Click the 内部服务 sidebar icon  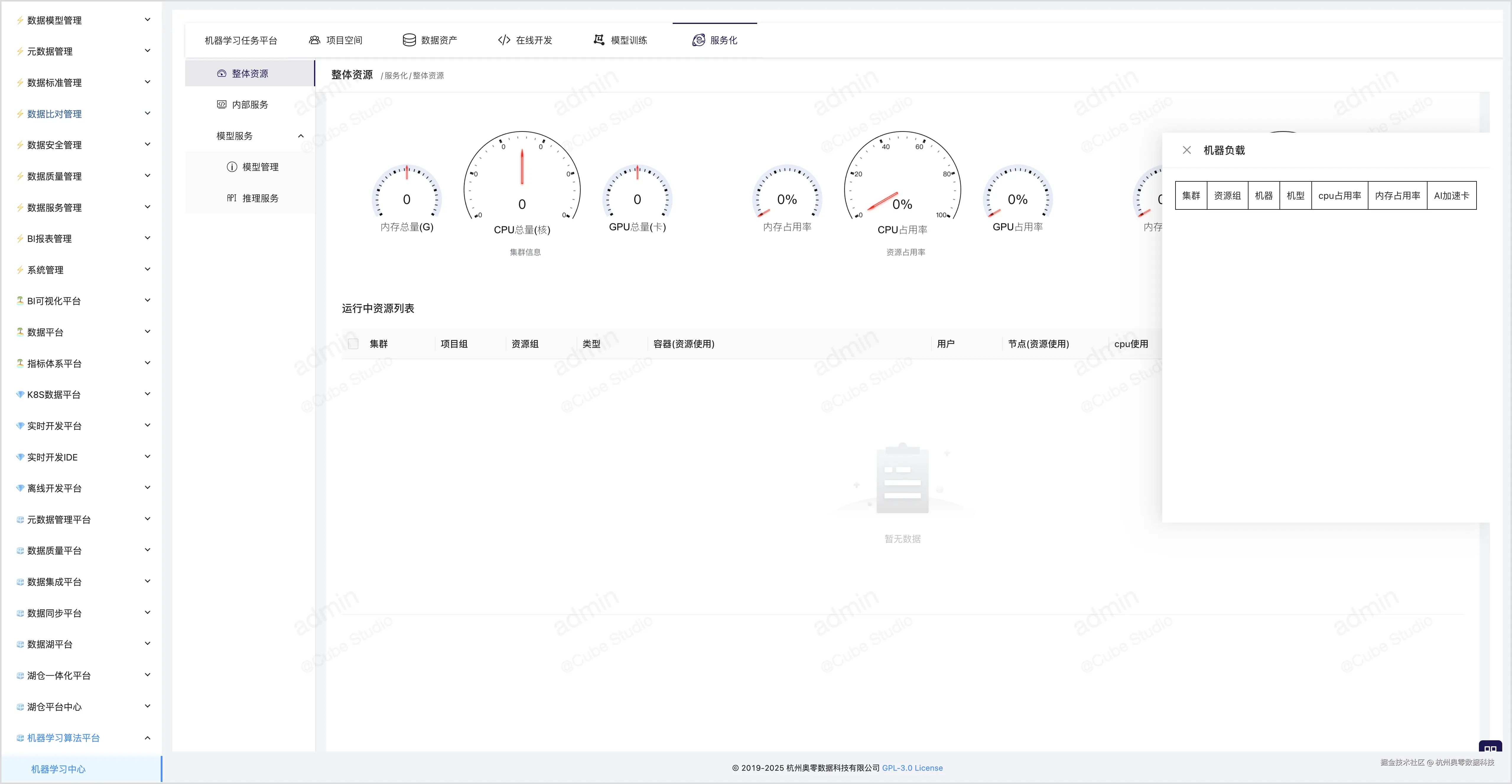click(221, 105)
